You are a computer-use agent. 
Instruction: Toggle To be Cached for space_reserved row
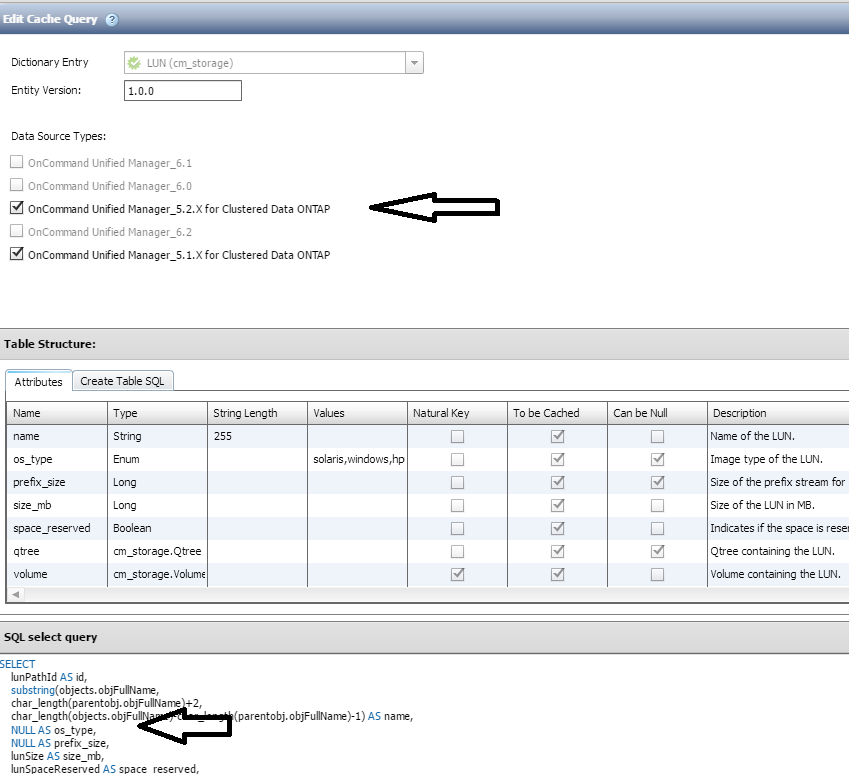(558, 528)
